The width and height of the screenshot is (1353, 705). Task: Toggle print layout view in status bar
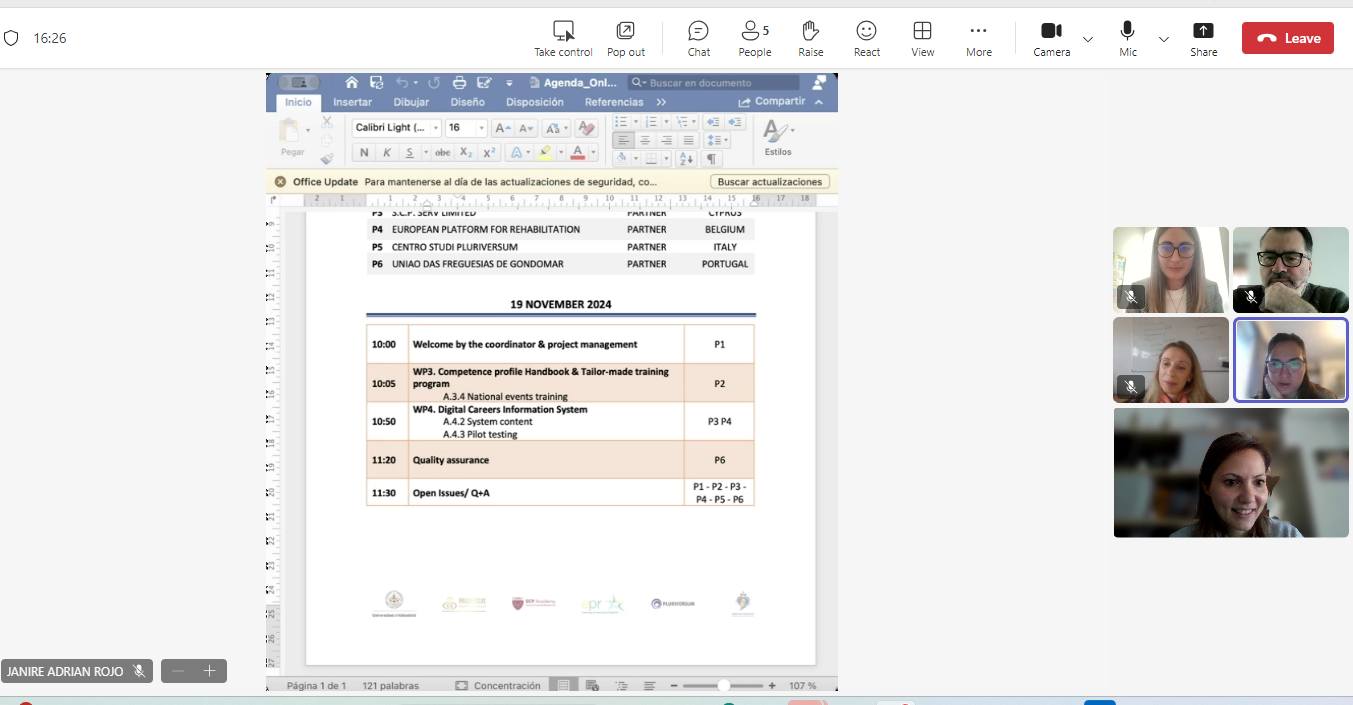click(x=564, y=686)
